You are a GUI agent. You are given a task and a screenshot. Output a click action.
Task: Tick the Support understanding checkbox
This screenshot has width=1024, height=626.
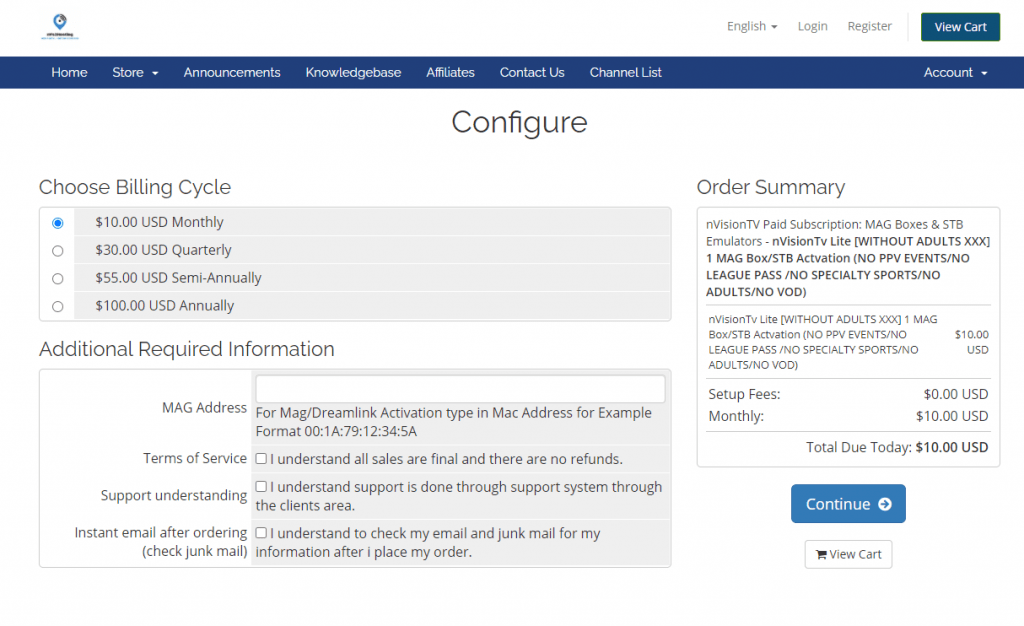click(x=261, y=487)
